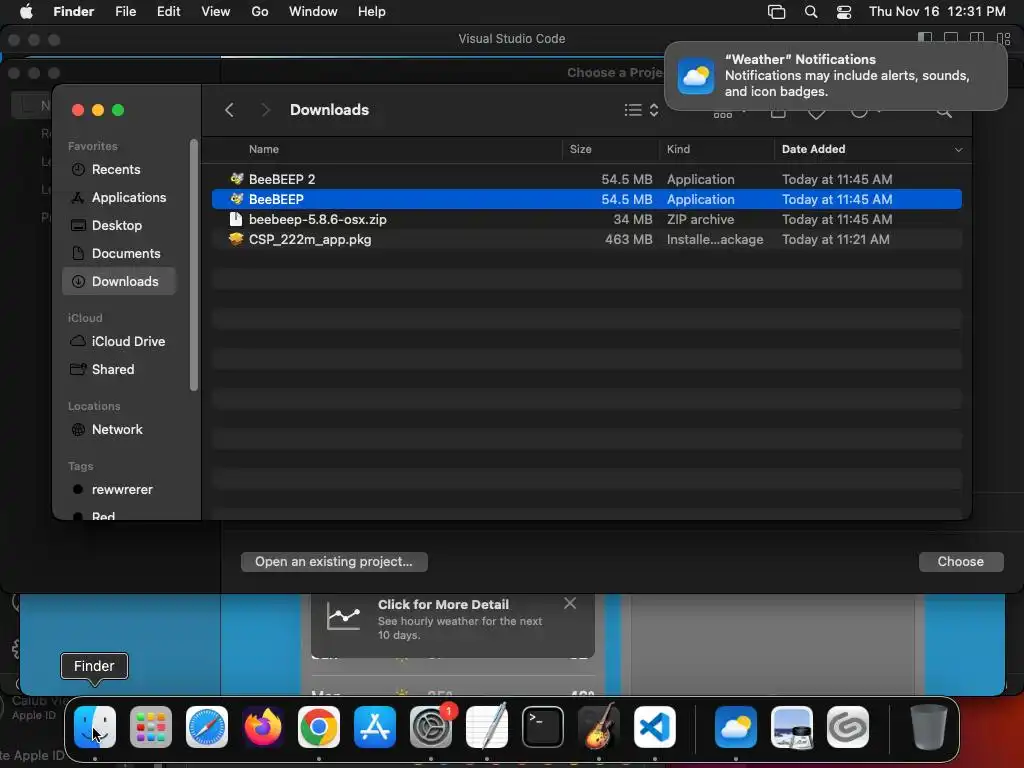Click the ZIP archive kind cell
This screenshot has height=768, width=1024.
700,219
